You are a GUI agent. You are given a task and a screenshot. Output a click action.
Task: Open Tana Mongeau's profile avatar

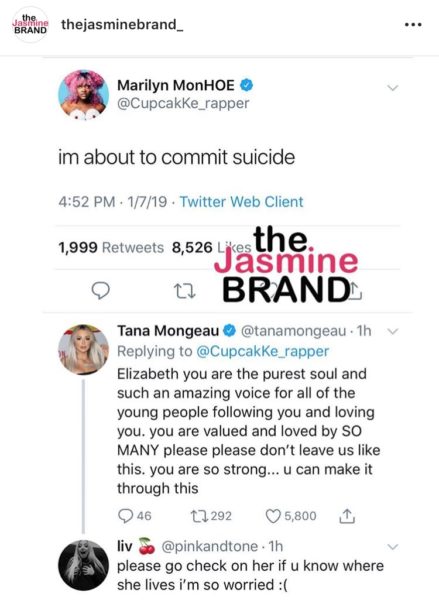pyautogui.click(x=83, y=349)
